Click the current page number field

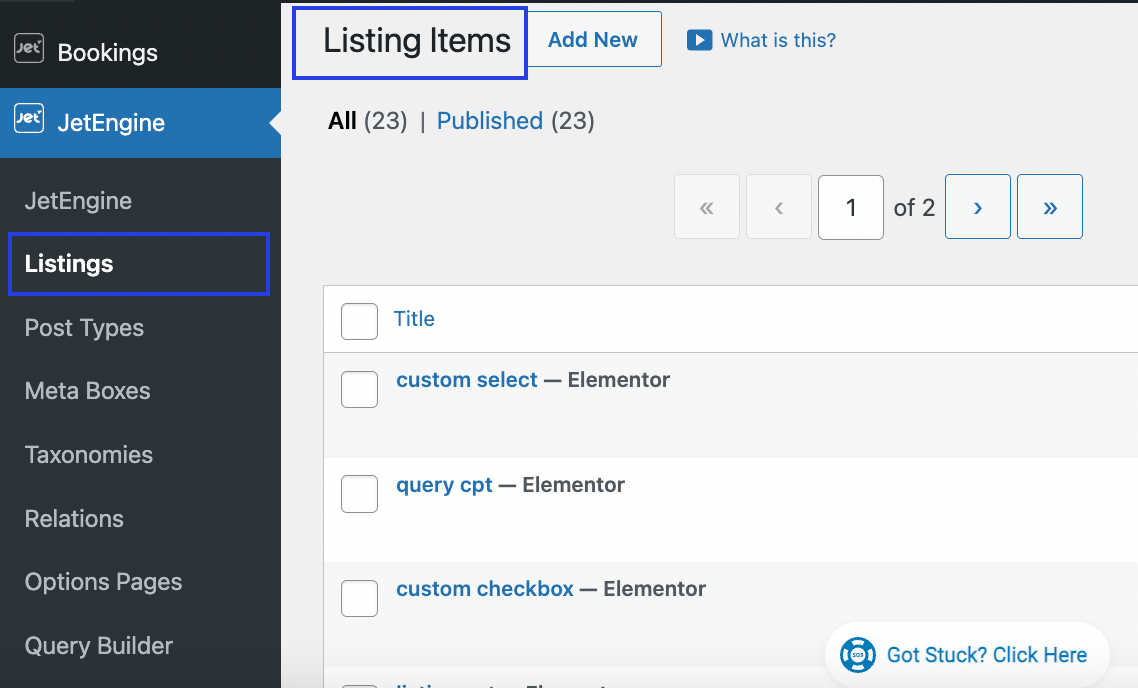[x=850, y=207]
